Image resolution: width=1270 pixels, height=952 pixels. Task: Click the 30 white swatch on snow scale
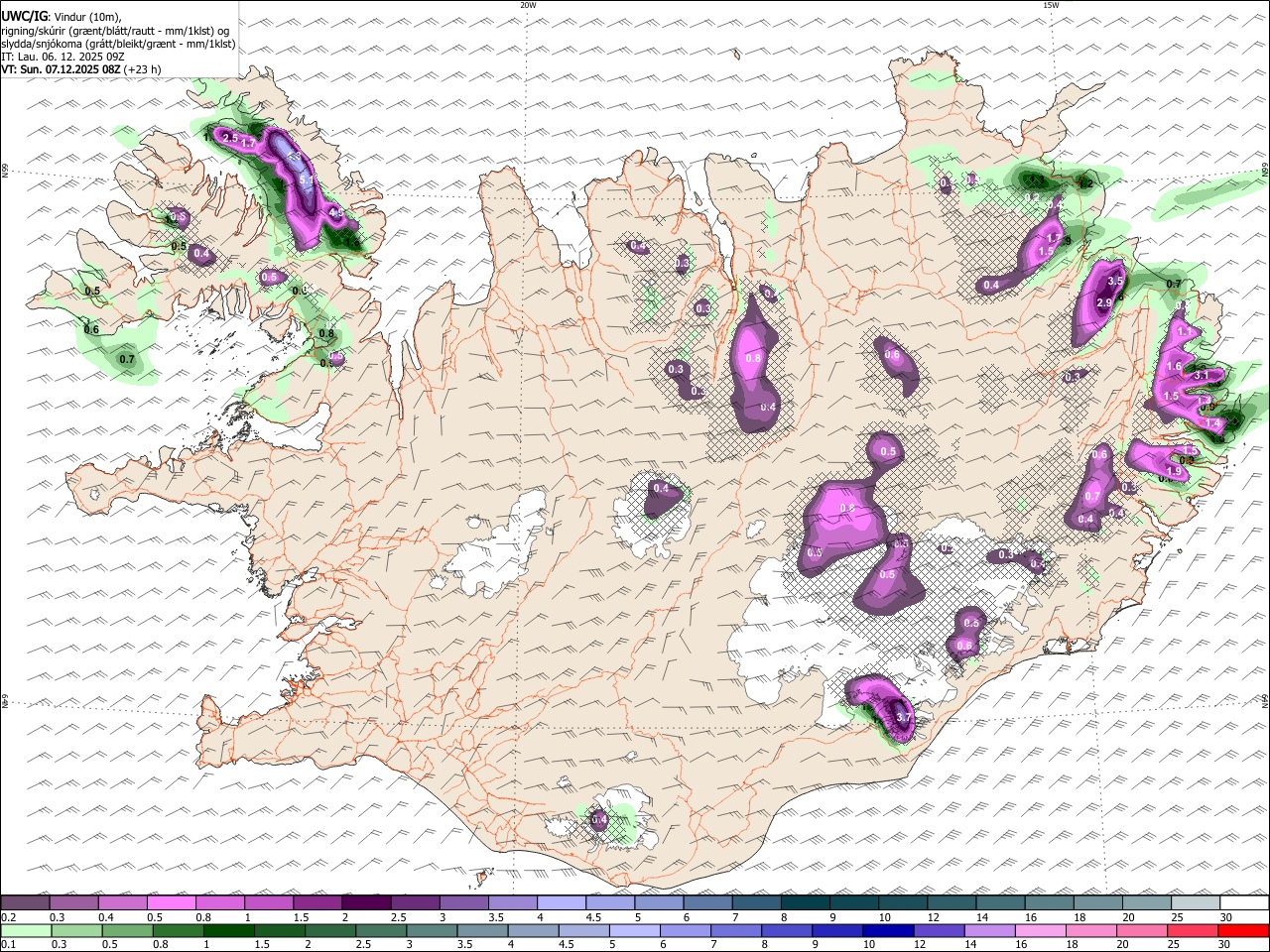[x=1244, y=902]
